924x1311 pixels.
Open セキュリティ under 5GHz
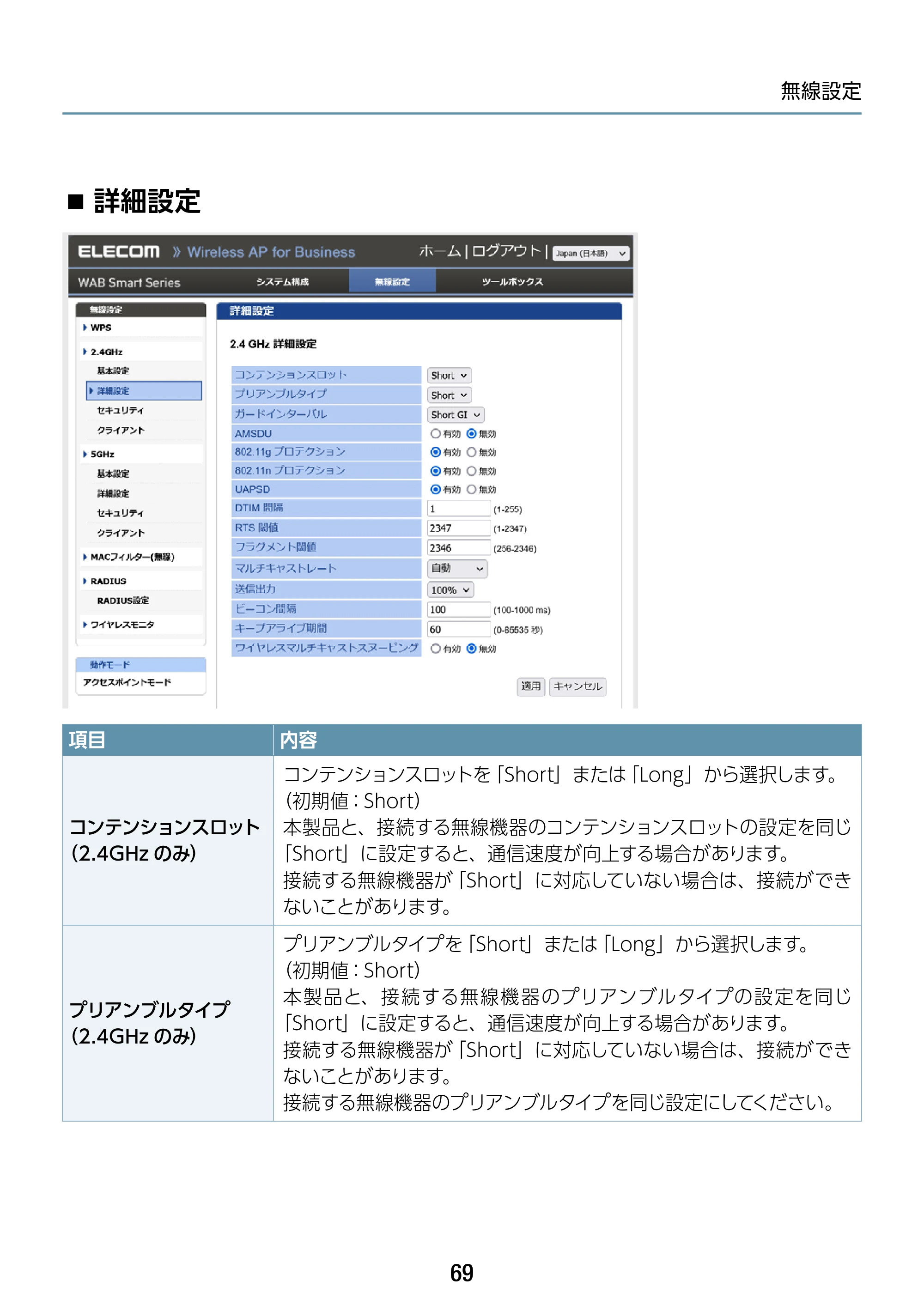coord(121,513)
